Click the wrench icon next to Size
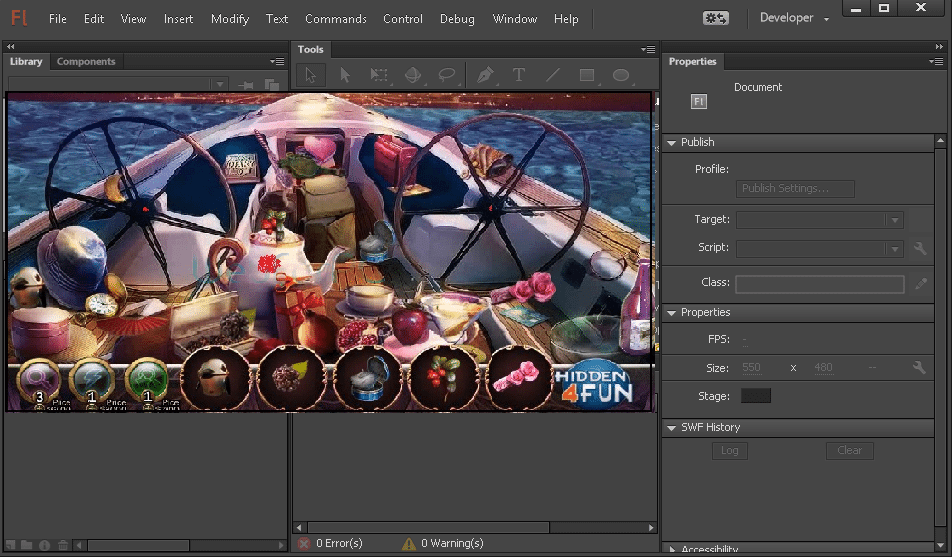This screenshot has width=952, height=557. pyautogui.click(x=919, y=367)
